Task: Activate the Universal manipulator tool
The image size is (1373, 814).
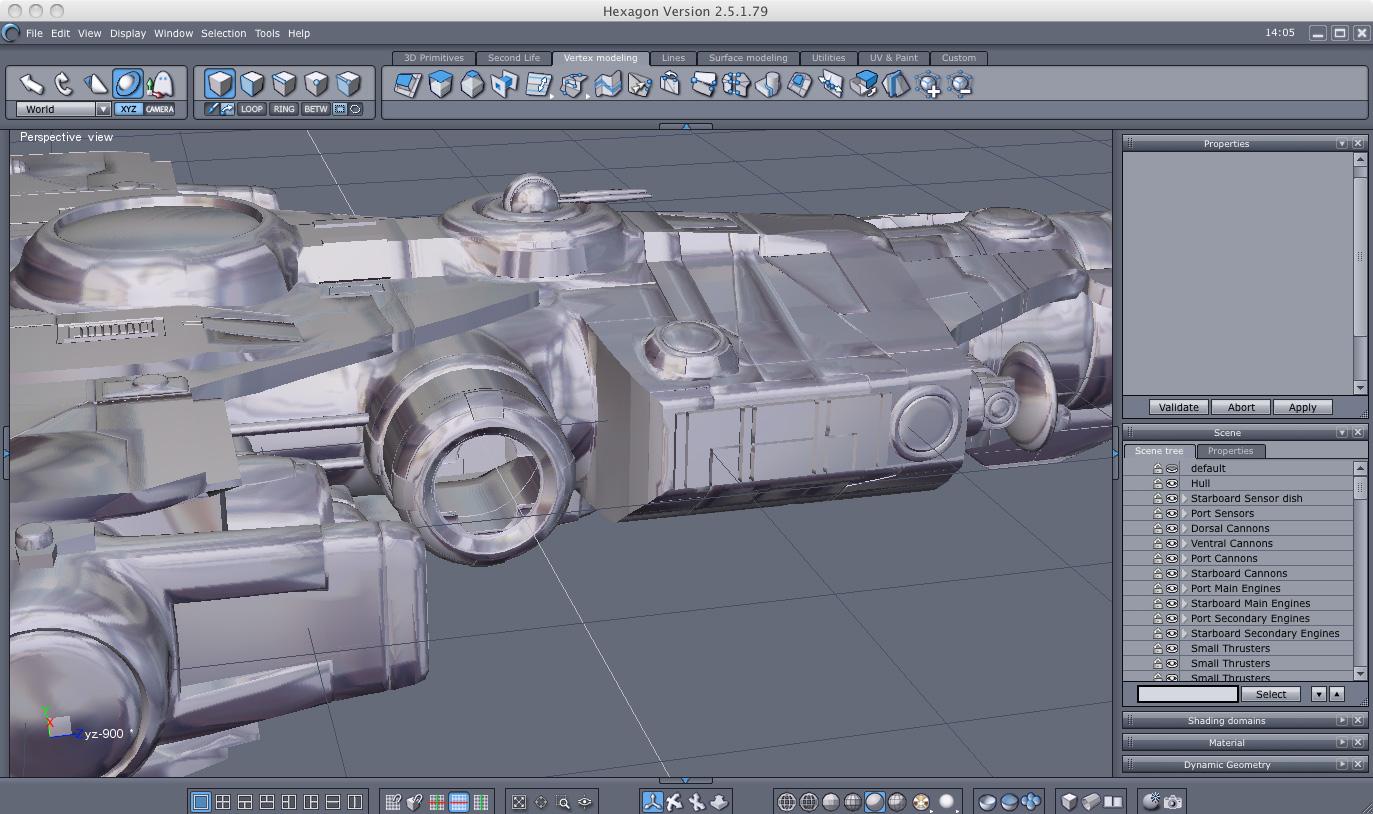Action: point(127,84)
